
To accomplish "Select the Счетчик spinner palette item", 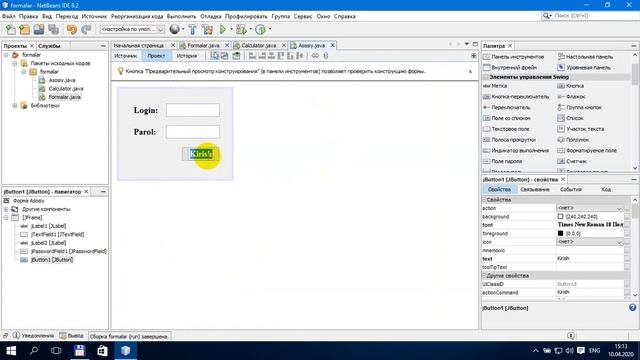I will (x=572, y=161).
